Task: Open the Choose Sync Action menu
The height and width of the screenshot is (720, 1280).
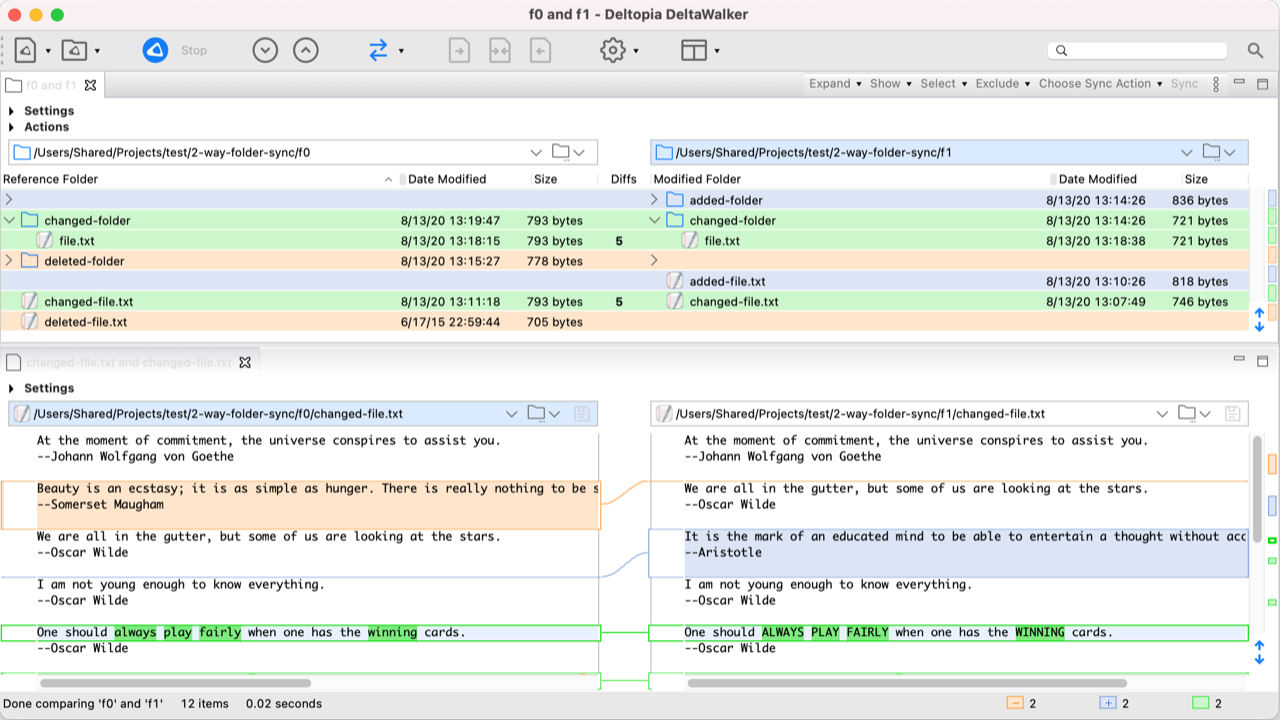Action: 1101,84
